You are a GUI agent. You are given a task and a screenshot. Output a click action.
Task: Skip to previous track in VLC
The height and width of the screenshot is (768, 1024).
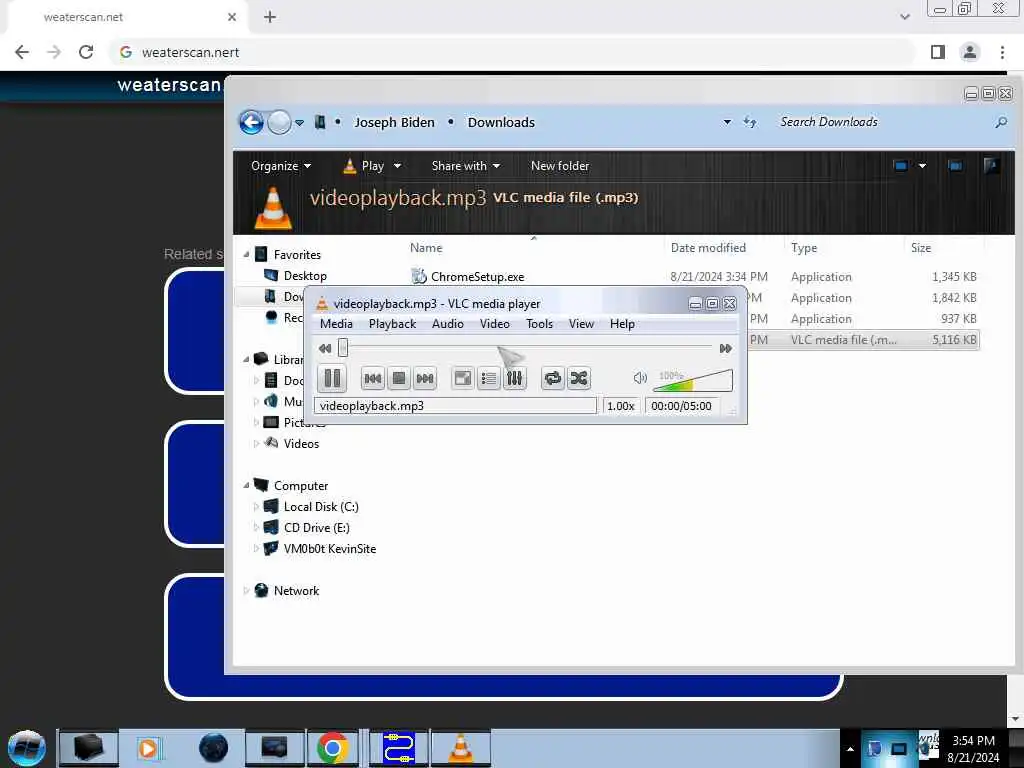point(372,378)
